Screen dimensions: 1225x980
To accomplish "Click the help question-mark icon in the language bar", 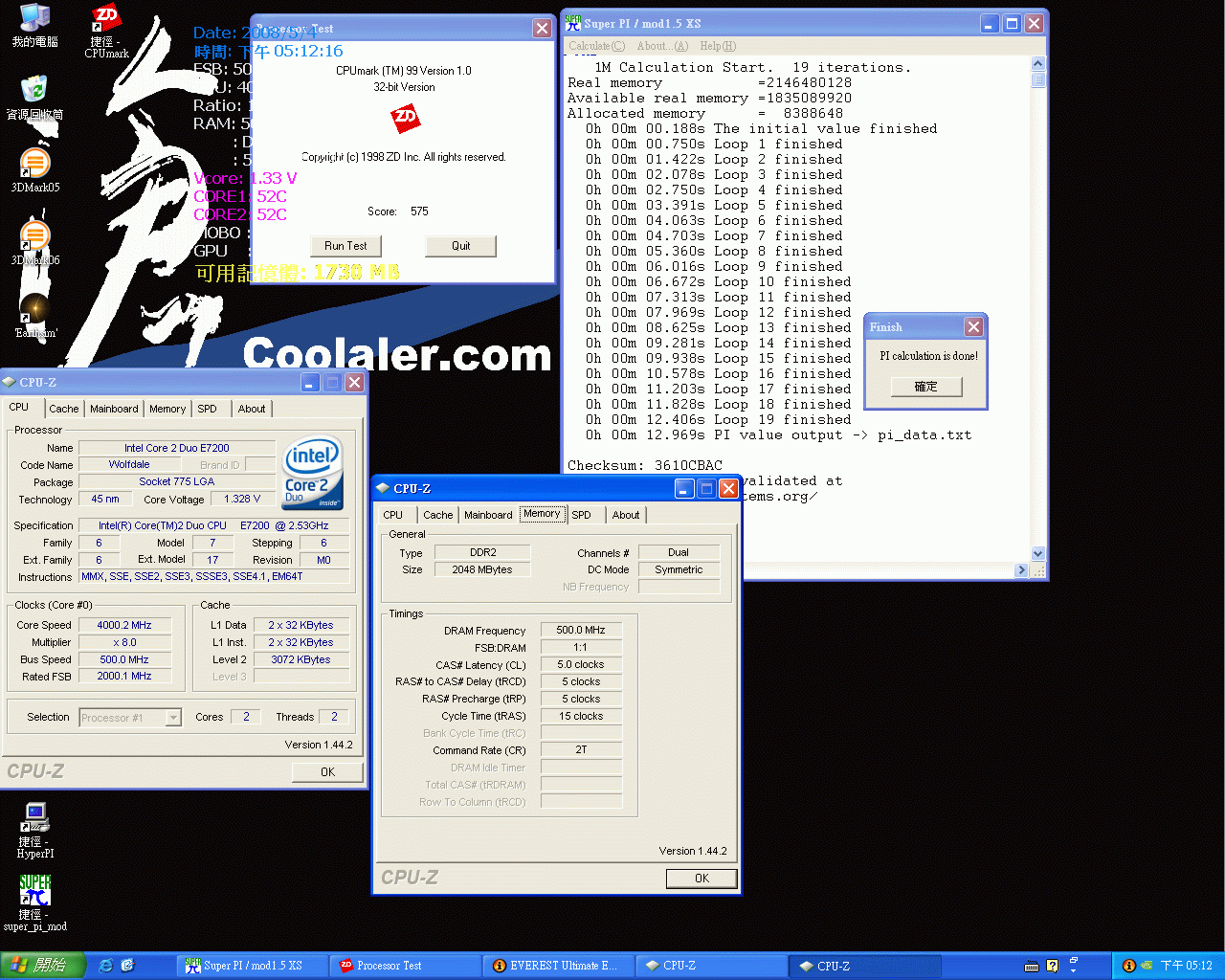I will [x=1053, y=966].
